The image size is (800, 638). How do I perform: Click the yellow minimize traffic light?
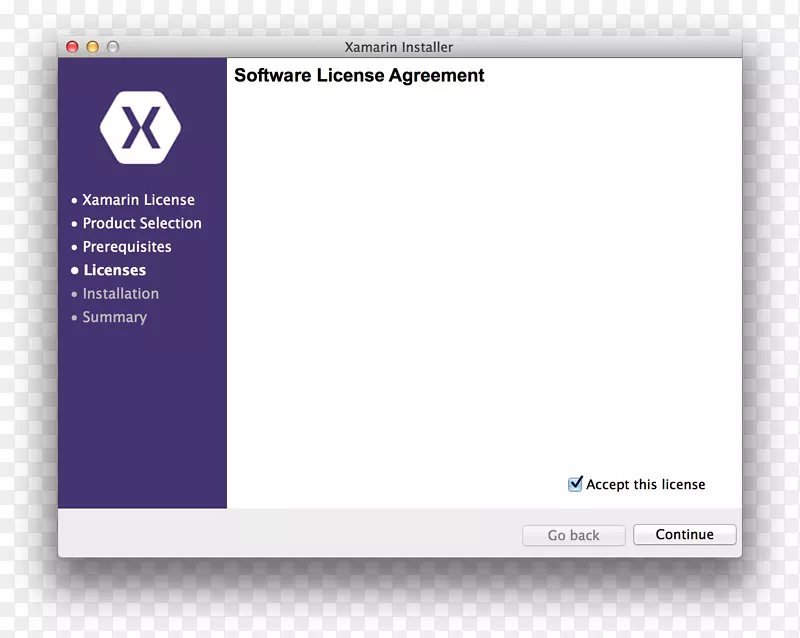point(91,46)
